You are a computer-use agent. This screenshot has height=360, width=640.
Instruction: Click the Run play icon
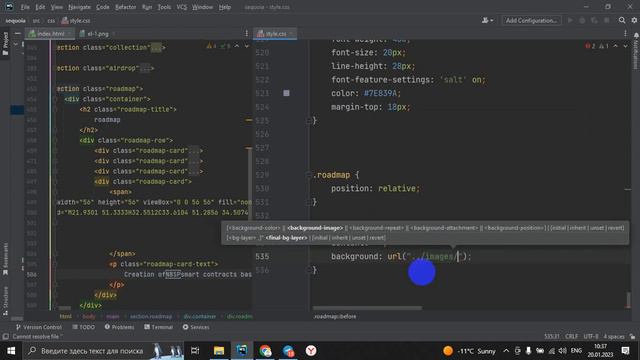tap(570, 20)
